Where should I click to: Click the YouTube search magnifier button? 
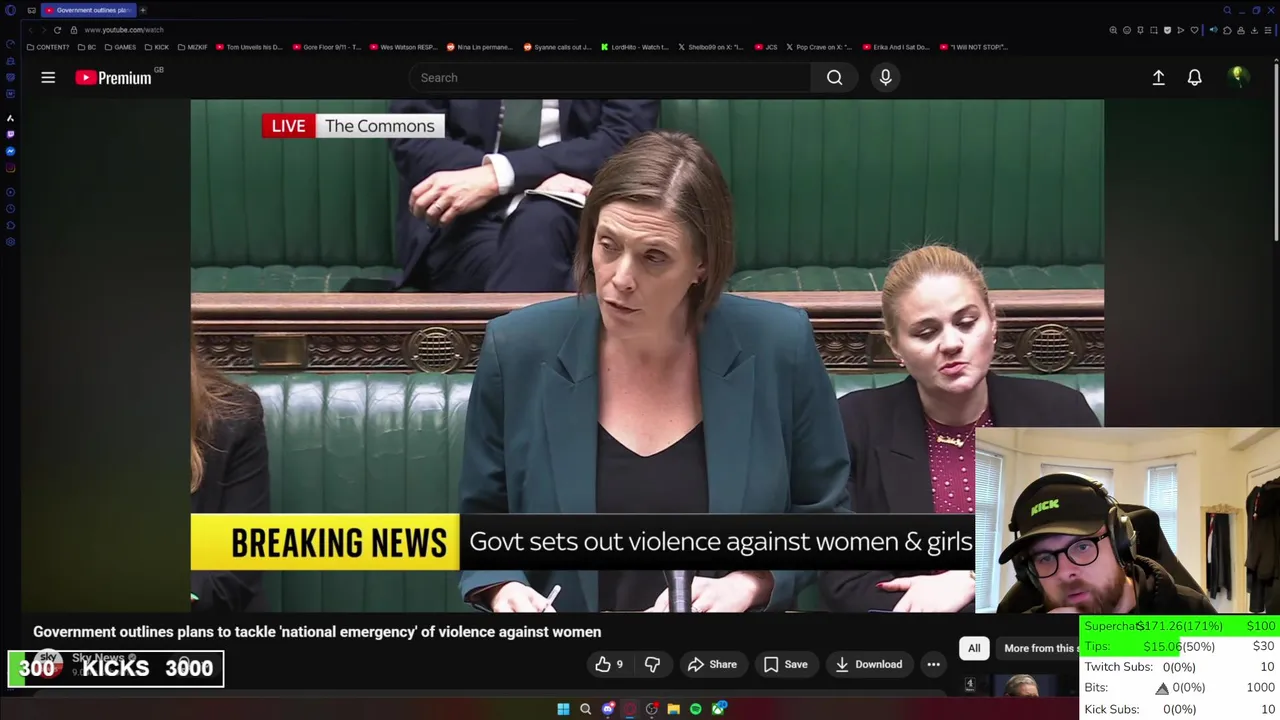click(x=834, y=77)
